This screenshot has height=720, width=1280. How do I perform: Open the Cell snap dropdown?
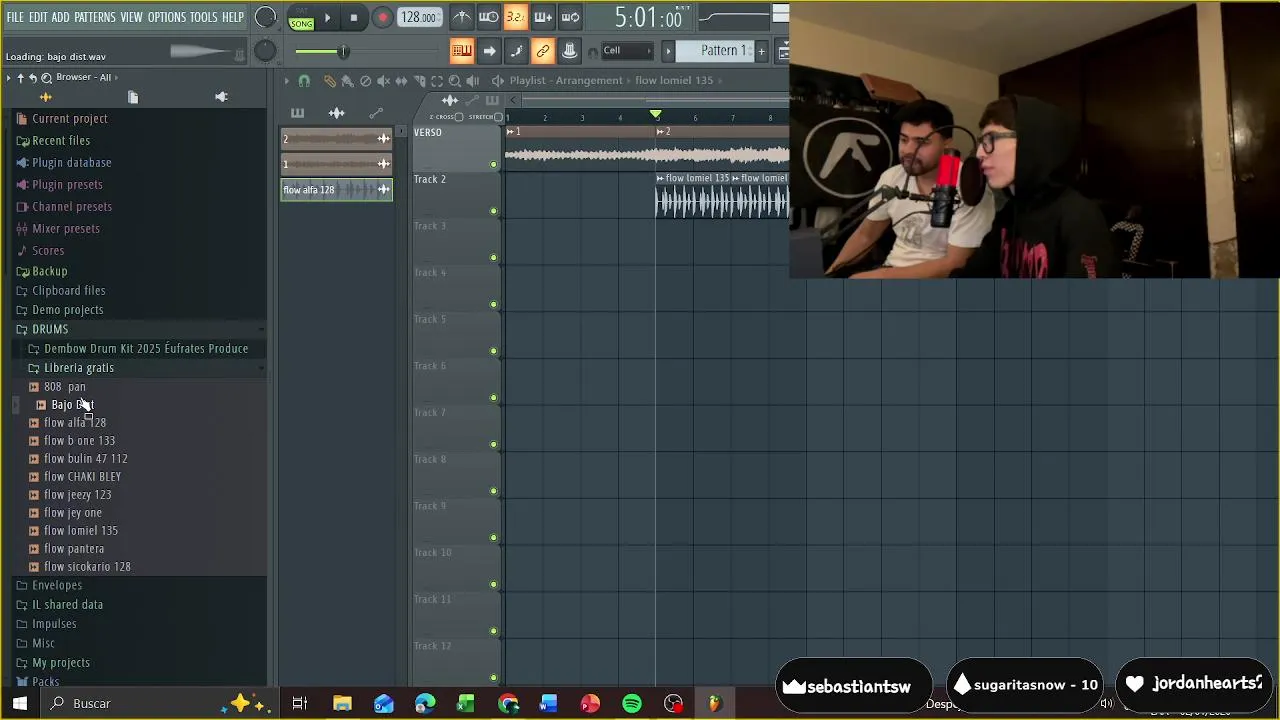(x=626, y=51)
